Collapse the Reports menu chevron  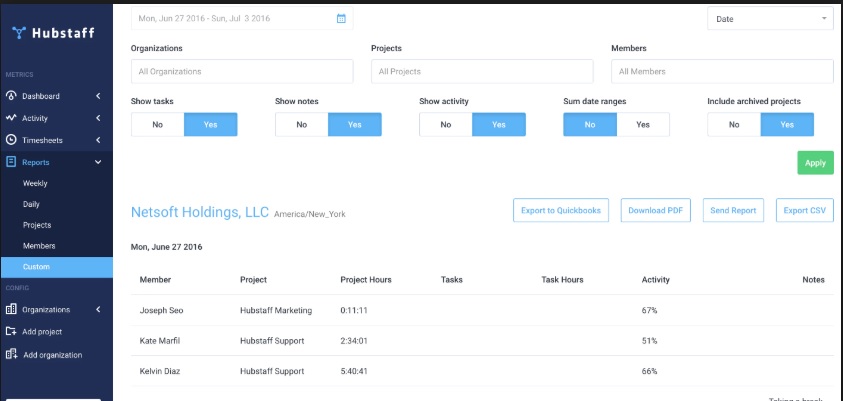98,162
